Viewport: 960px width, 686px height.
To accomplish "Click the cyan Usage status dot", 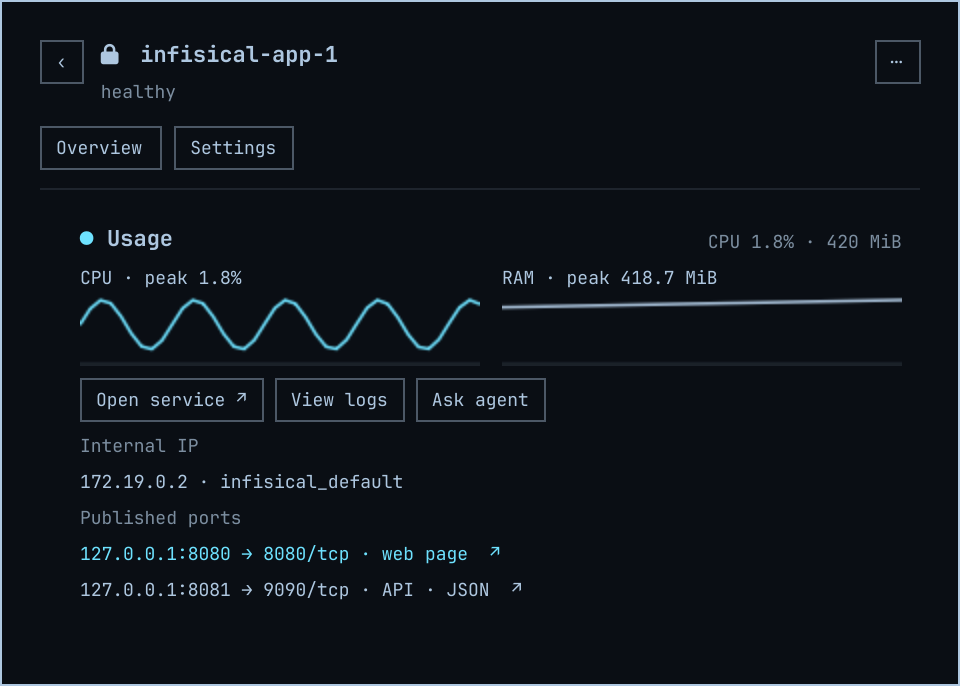I will click(x=86, y=238).
